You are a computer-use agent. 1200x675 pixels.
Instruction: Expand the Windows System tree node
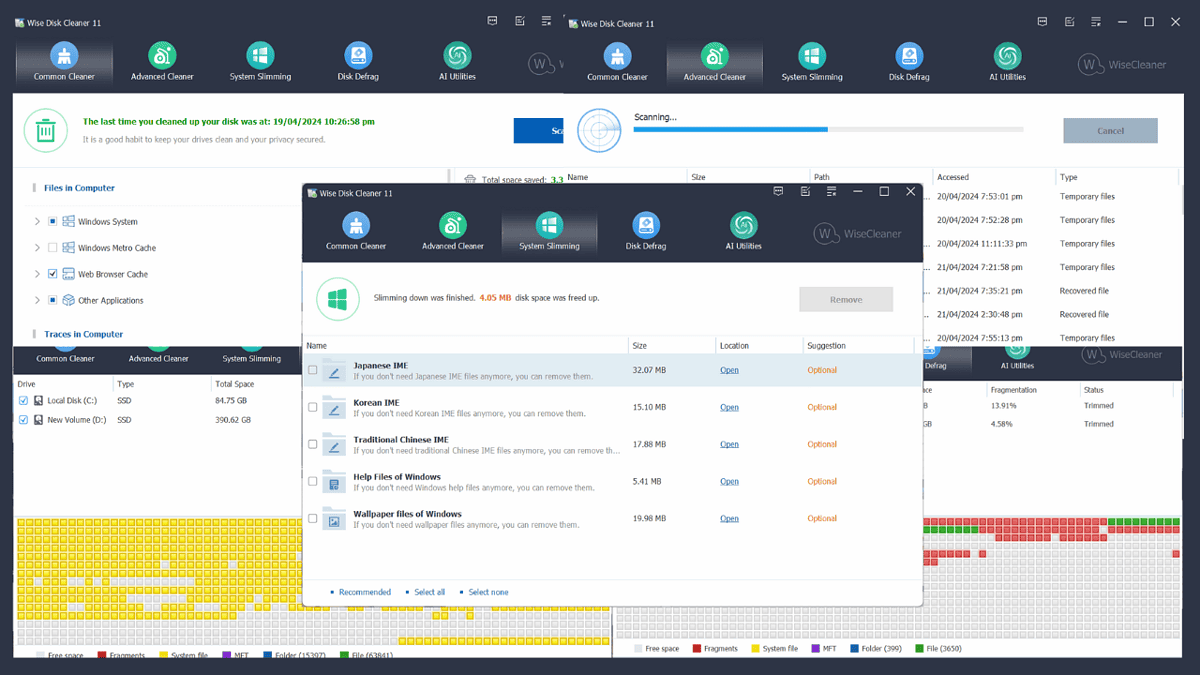38,222
